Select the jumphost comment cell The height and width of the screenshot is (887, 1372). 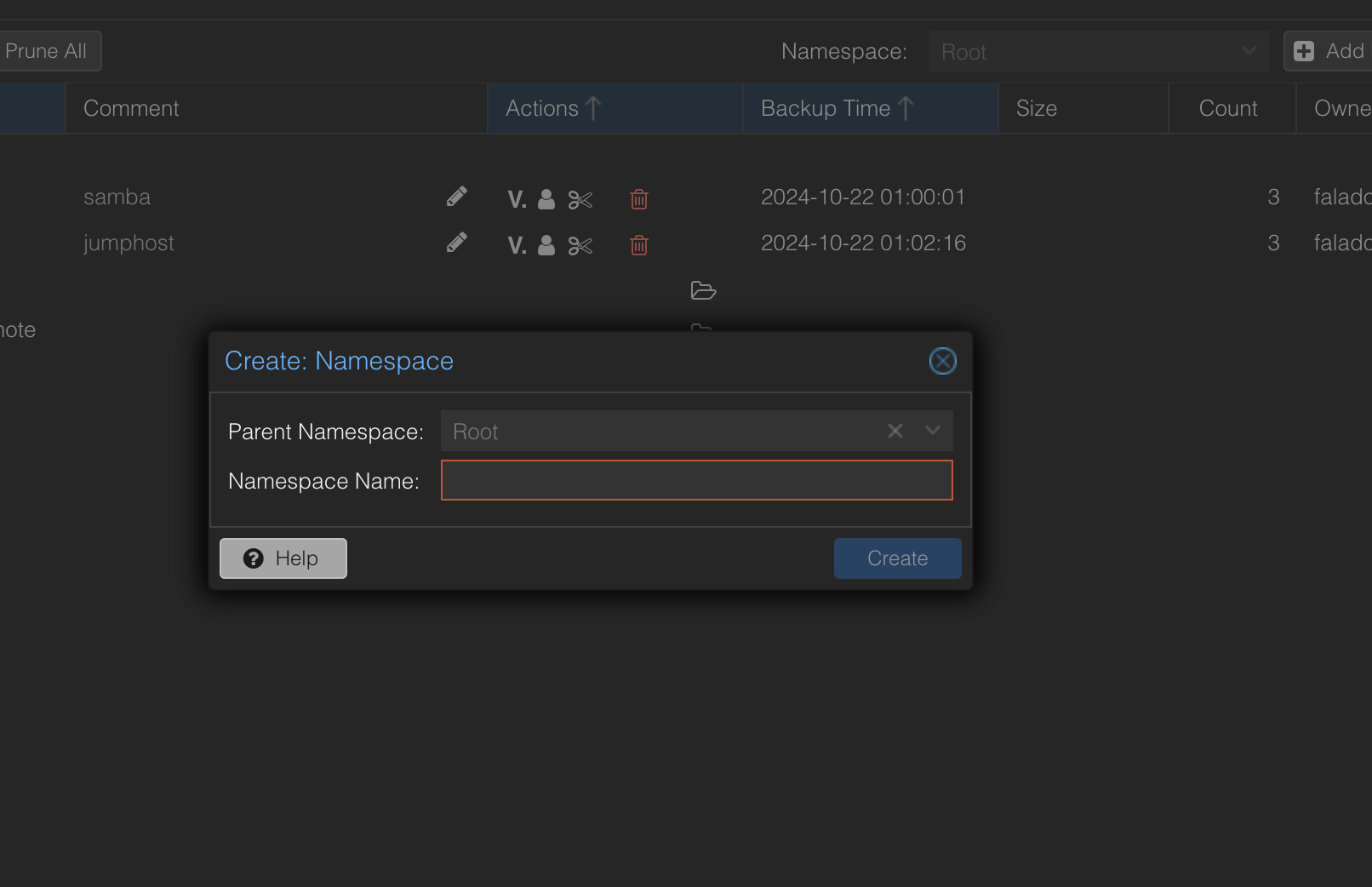click(x=129, y=243)
